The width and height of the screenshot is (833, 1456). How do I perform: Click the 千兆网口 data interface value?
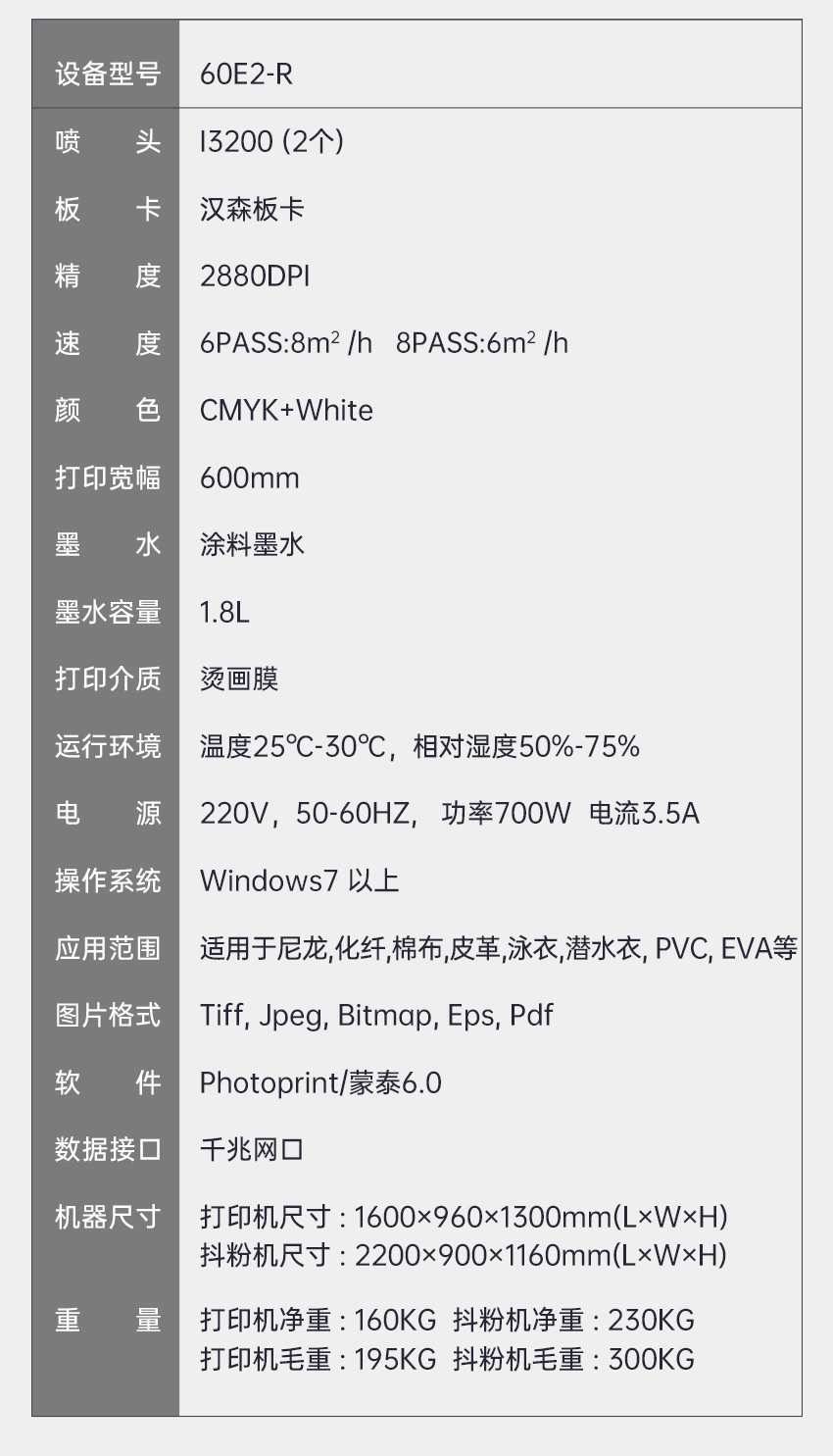252,1149
